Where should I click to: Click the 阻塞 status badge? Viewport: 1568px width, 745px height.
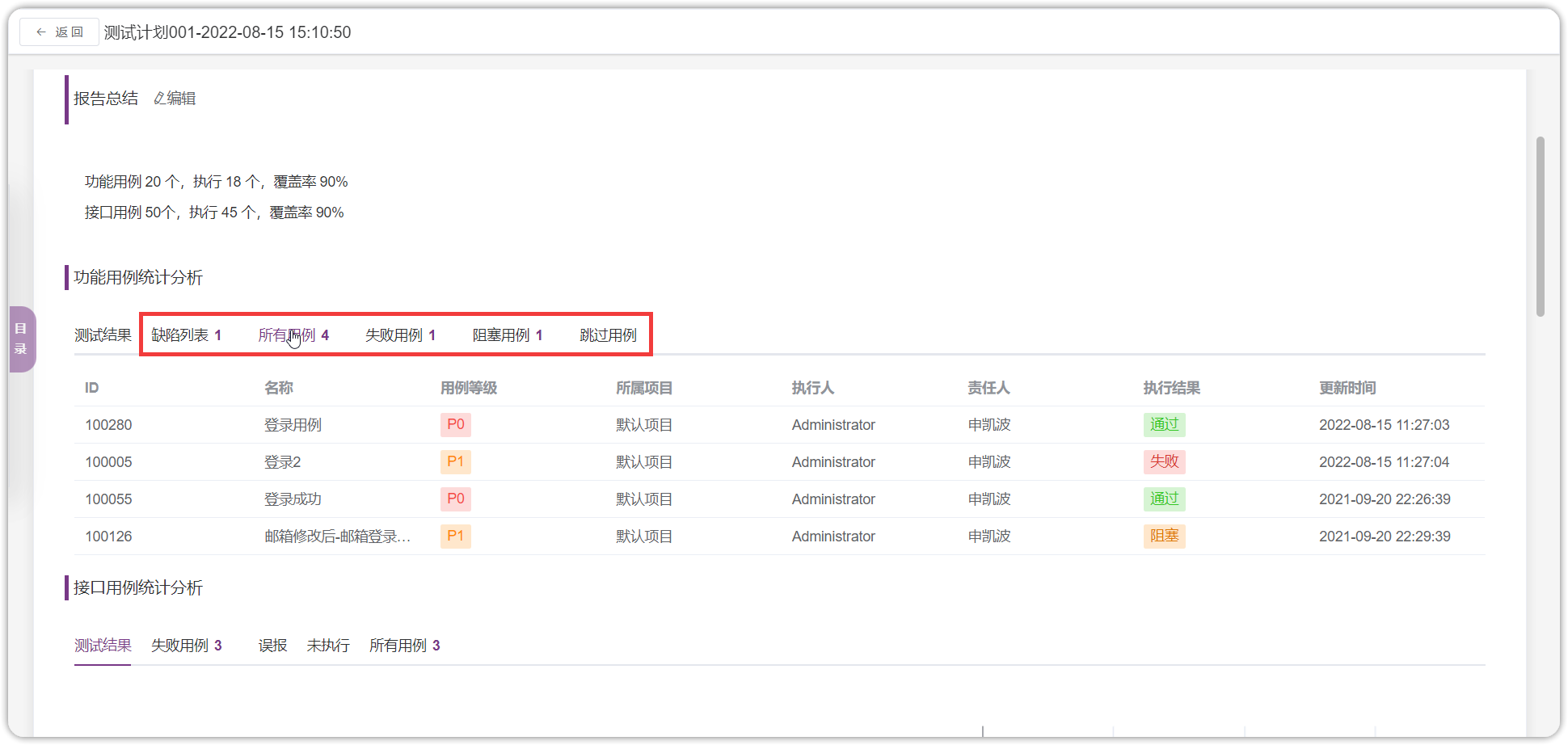tap(1165, 537)
